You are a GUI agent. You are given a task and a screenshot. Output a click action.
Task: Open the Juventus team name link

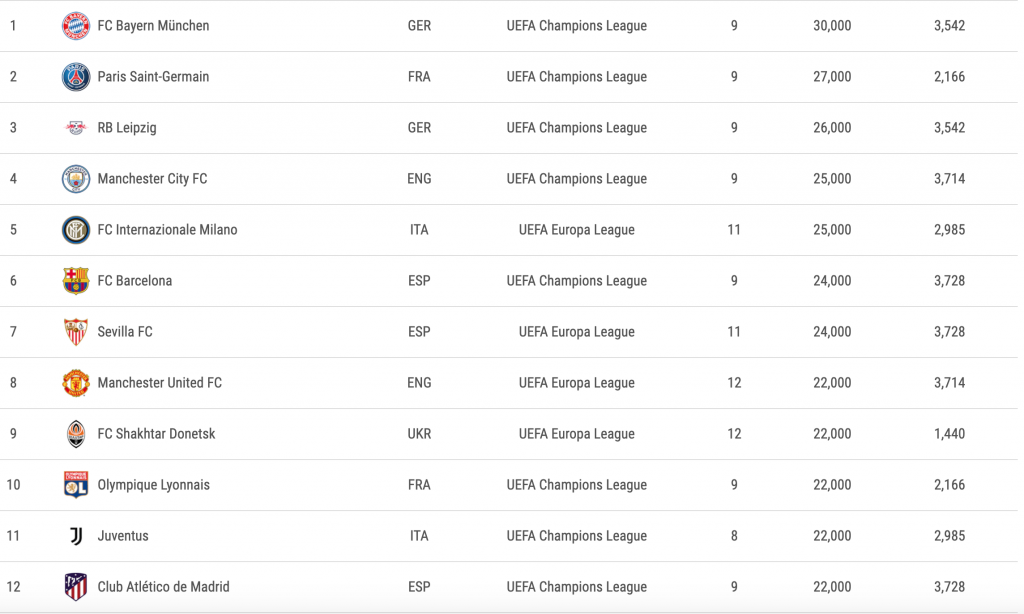click(x=123, y=536)
